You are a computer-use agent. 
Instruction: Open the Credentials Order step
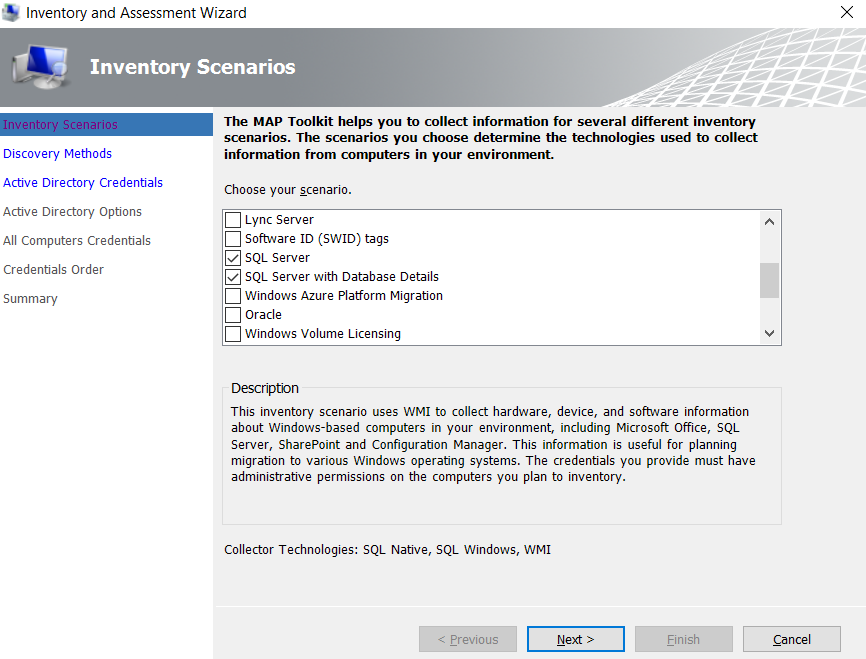pyautogui.click(x=53, y=269)
